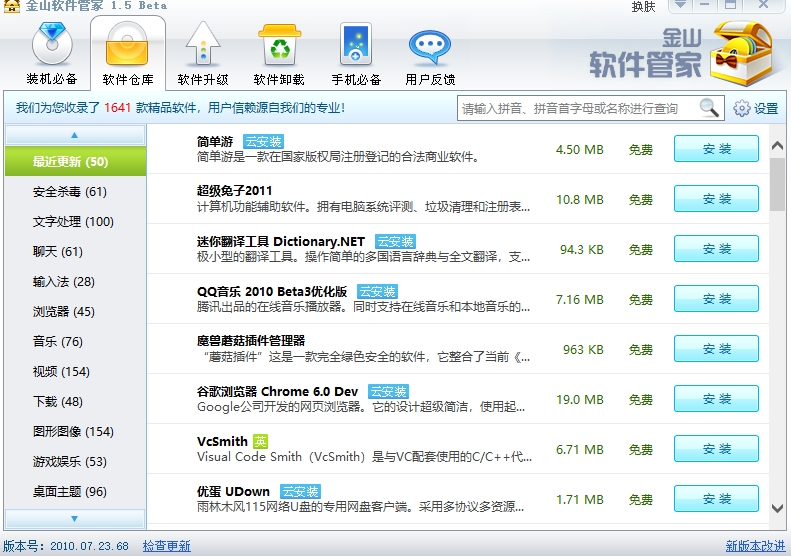The height and width of the screenshot is (556, 791).
Task: Click the treasure chest logo
Action: click(x=741, y=54)
